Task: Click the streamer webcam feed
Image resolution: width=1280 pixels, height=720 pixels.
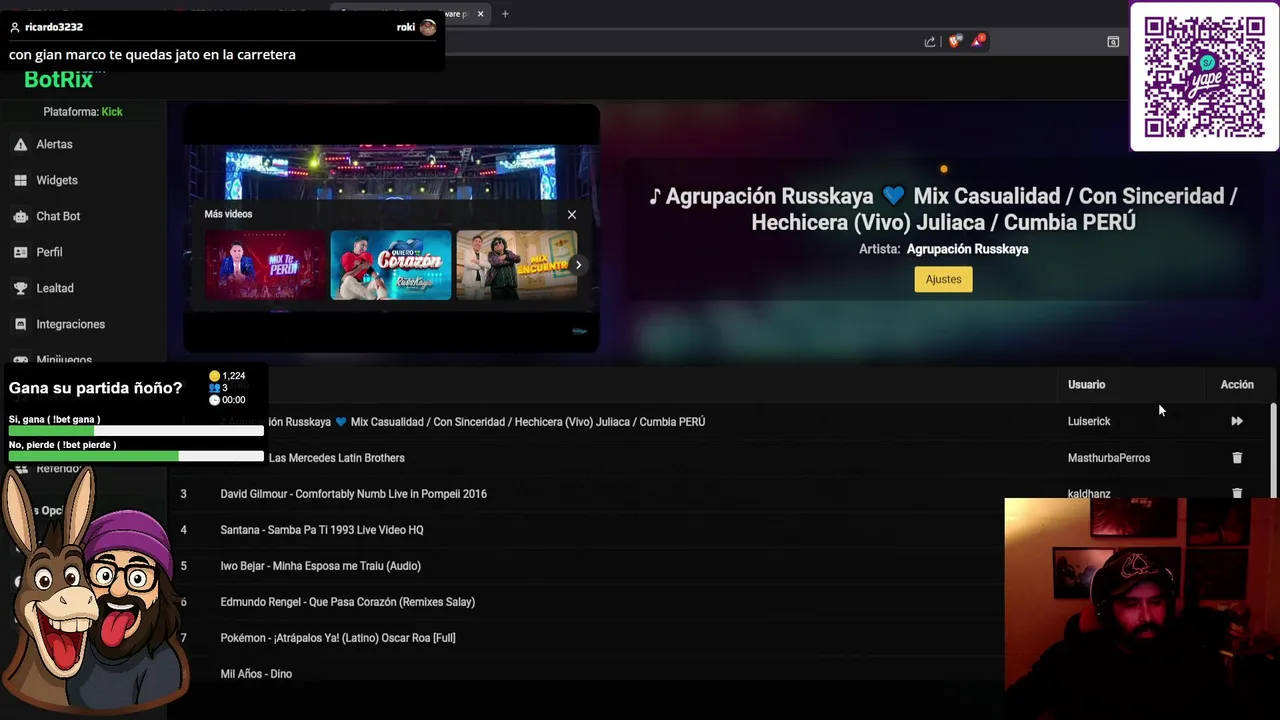Action: tap(1142, 609)
